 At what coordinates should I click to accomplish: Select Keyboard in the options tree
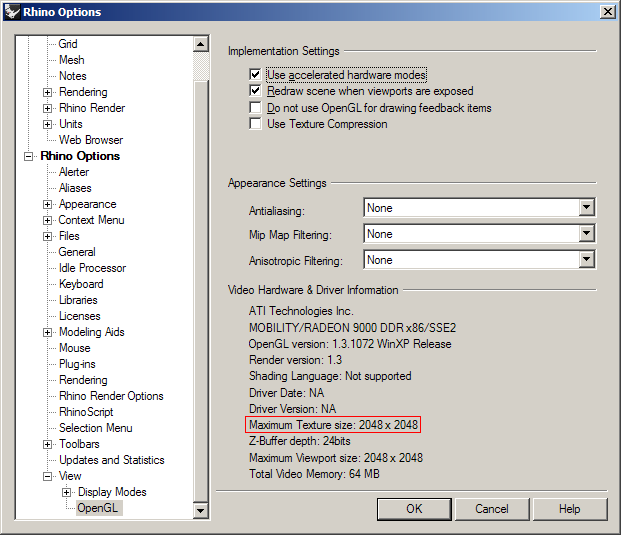80,284
